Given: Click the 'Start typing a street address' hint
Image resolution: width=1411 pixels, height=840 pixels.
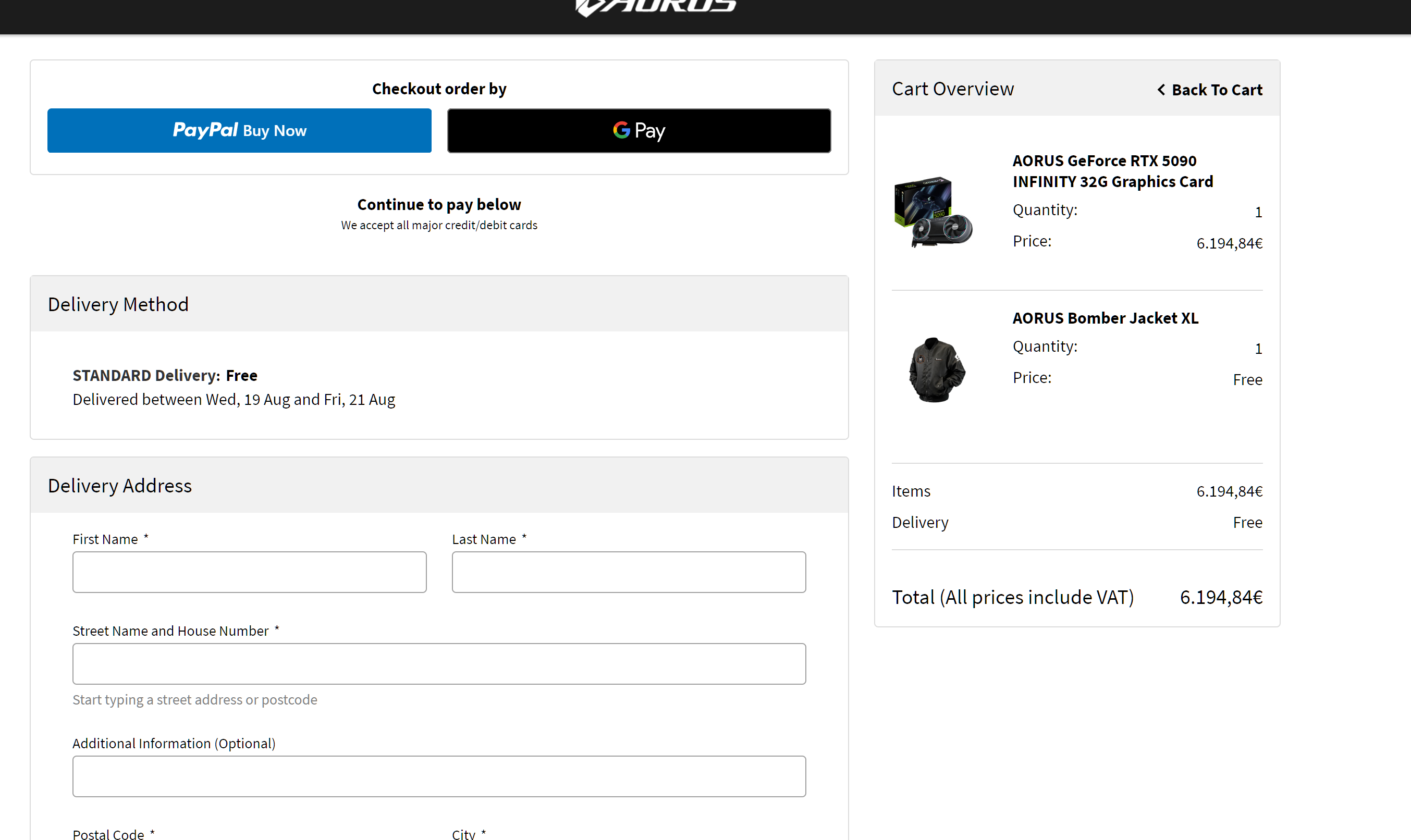Looking at the screenshot, I should pos(195,700).
